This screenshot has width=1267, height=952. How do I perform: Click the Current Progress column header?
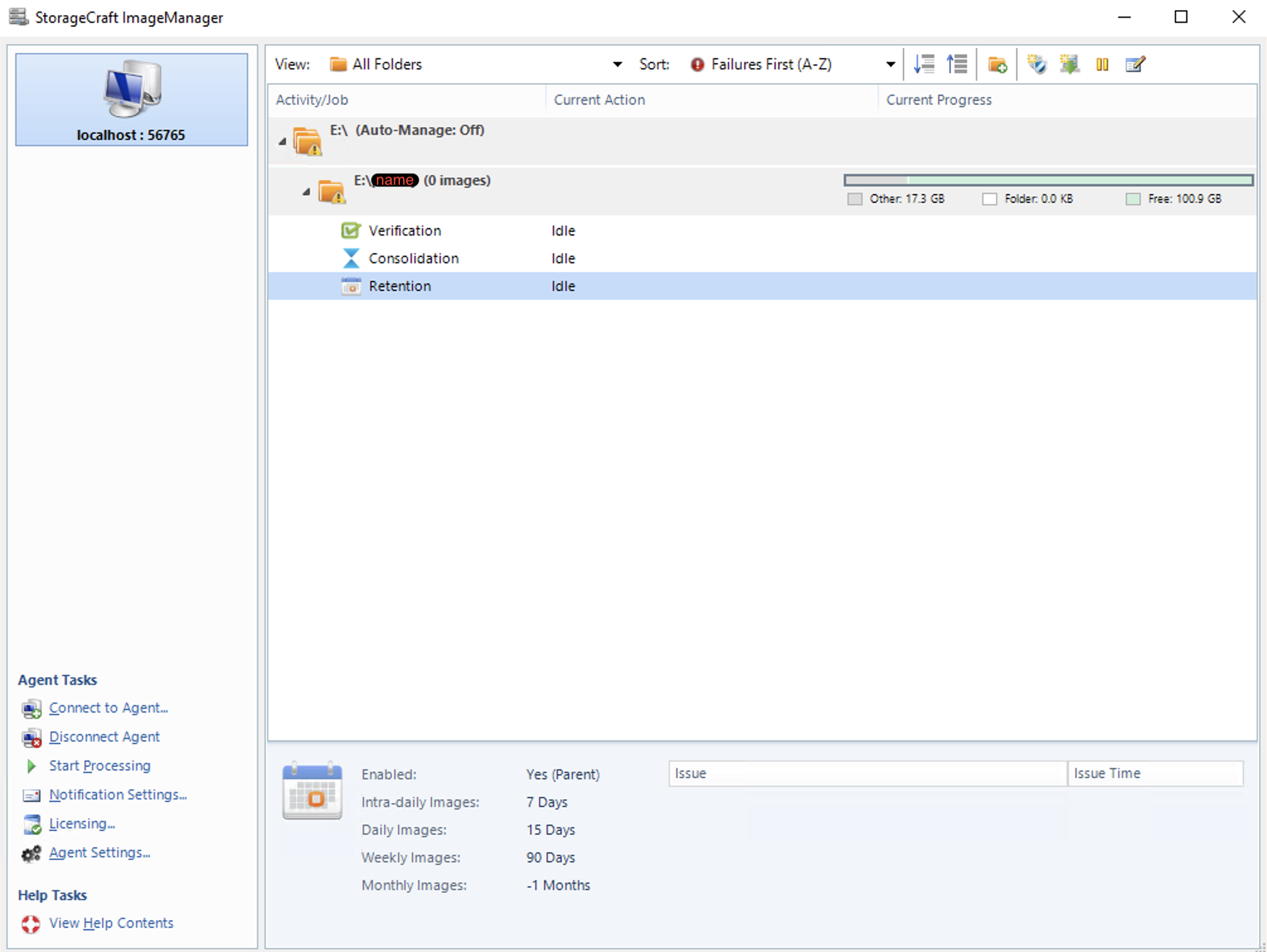coord(1067,99)
